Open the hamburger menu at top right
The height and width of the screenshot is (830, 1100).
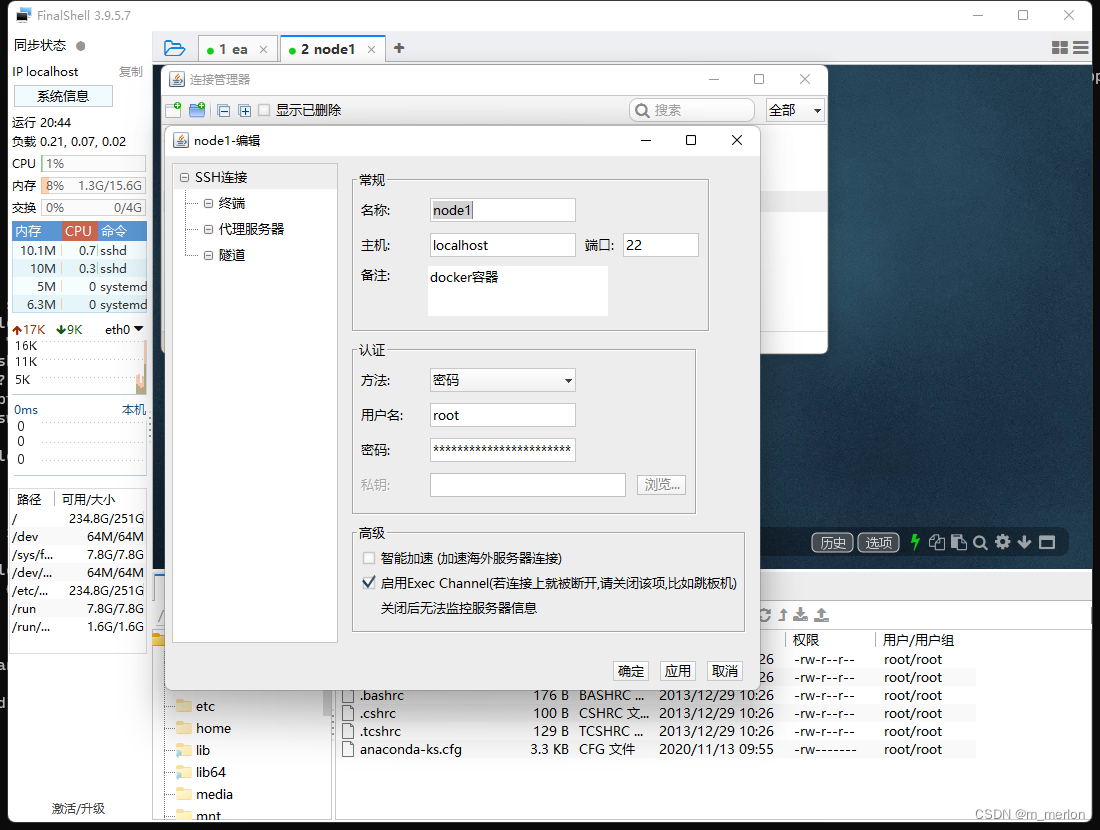coord(1081,48)
